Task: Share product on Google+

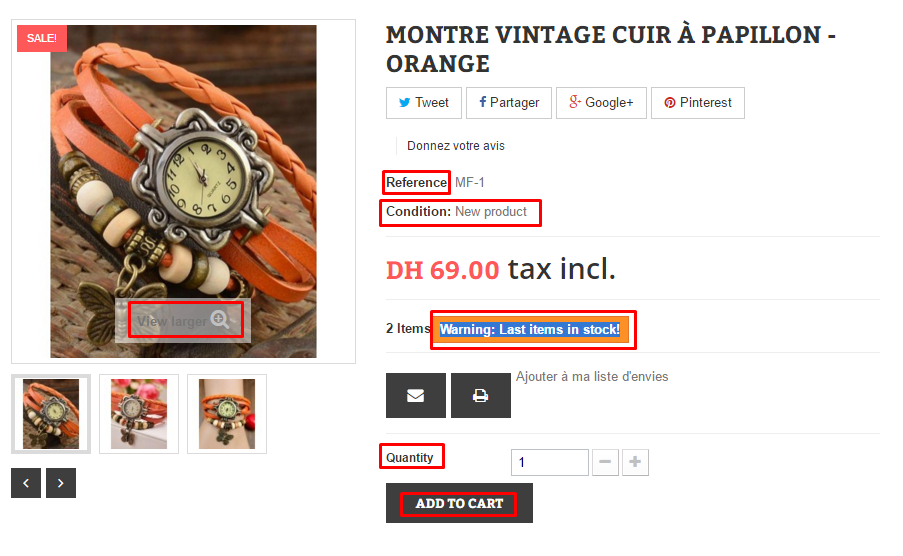Action: [x=601, y=103]
